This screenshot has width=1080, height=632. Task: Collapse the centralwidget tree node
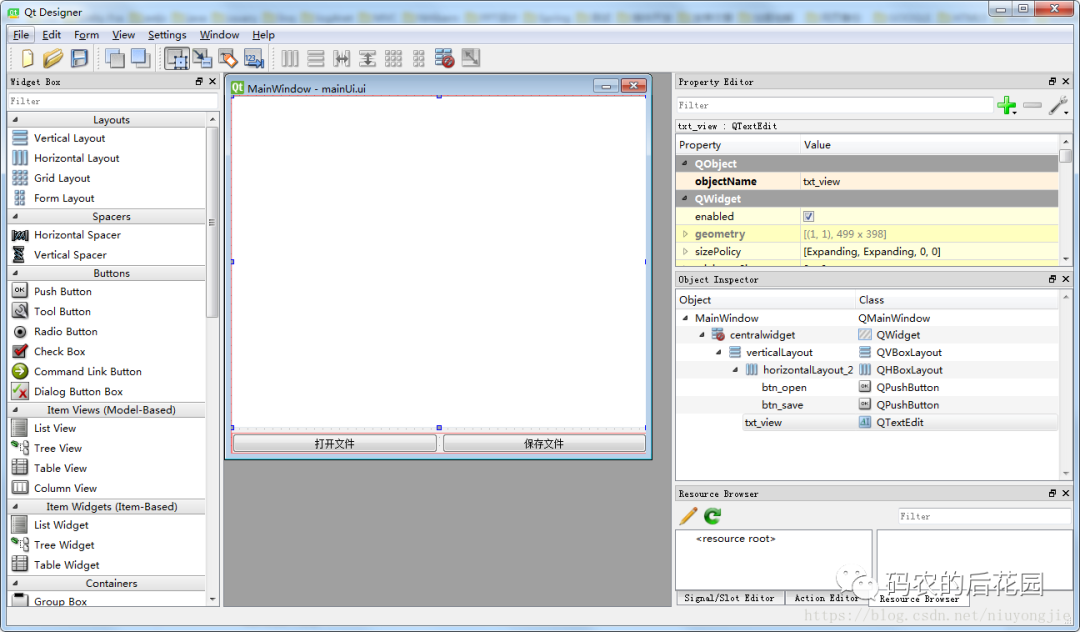(x=702, y=335)
